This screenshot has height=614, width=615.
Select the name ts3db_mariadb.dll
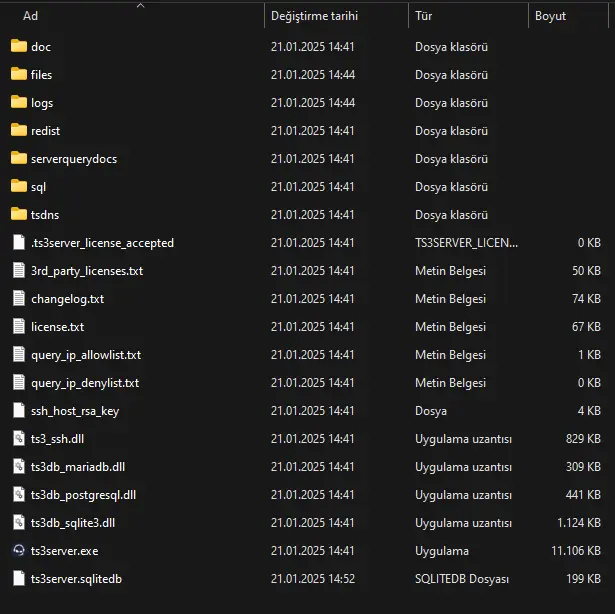(78, 467)
